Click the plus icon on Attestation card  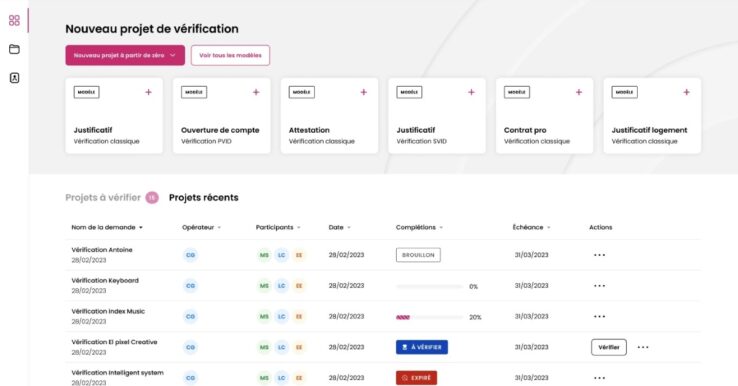tap(364, 92)
